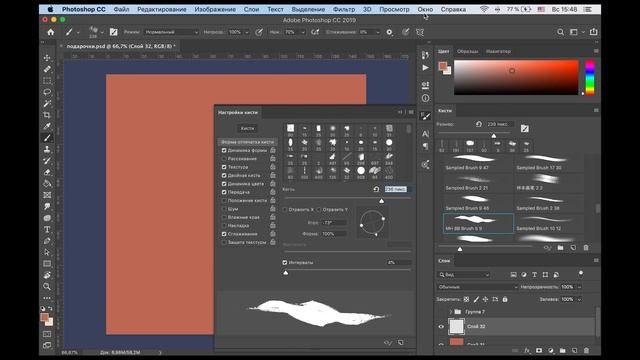Delete layer using Layers panel trash icon
Image resolution: width=640 pixels, height=360 pixels.
pos(587,351)
